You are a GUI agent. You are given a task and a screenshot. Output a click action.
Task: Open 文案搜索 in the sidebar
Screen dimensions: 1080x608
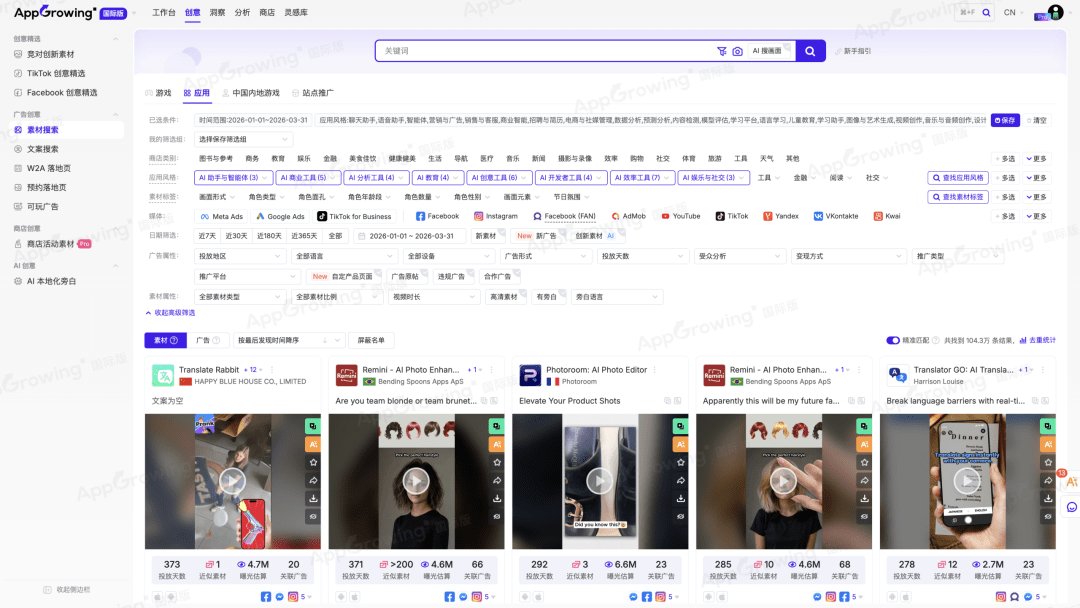pyautogui.click(x=43, y=149)
